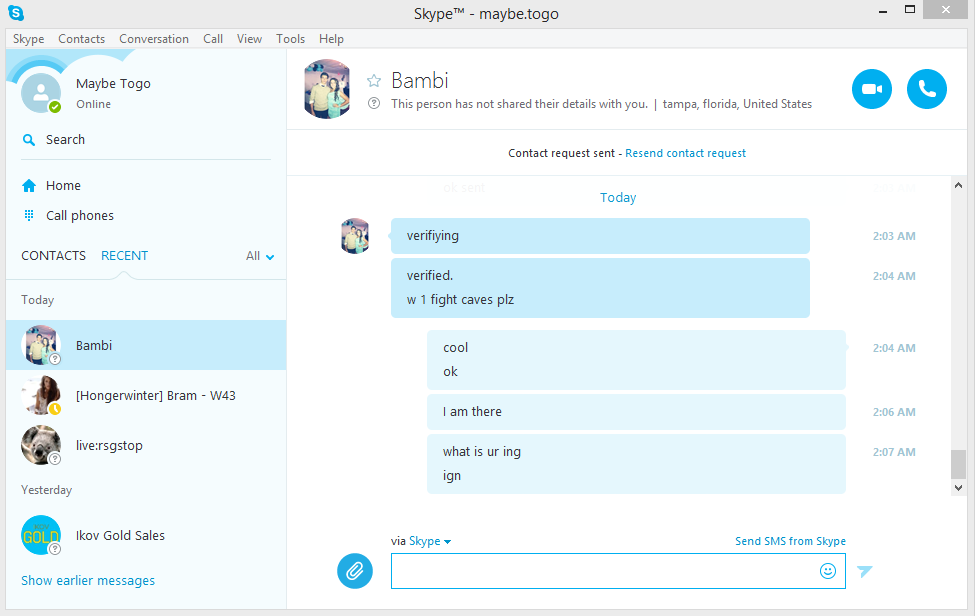Screen dimensions: 975x616
Task: Maximize the Skype window
Action: point(910,10)
